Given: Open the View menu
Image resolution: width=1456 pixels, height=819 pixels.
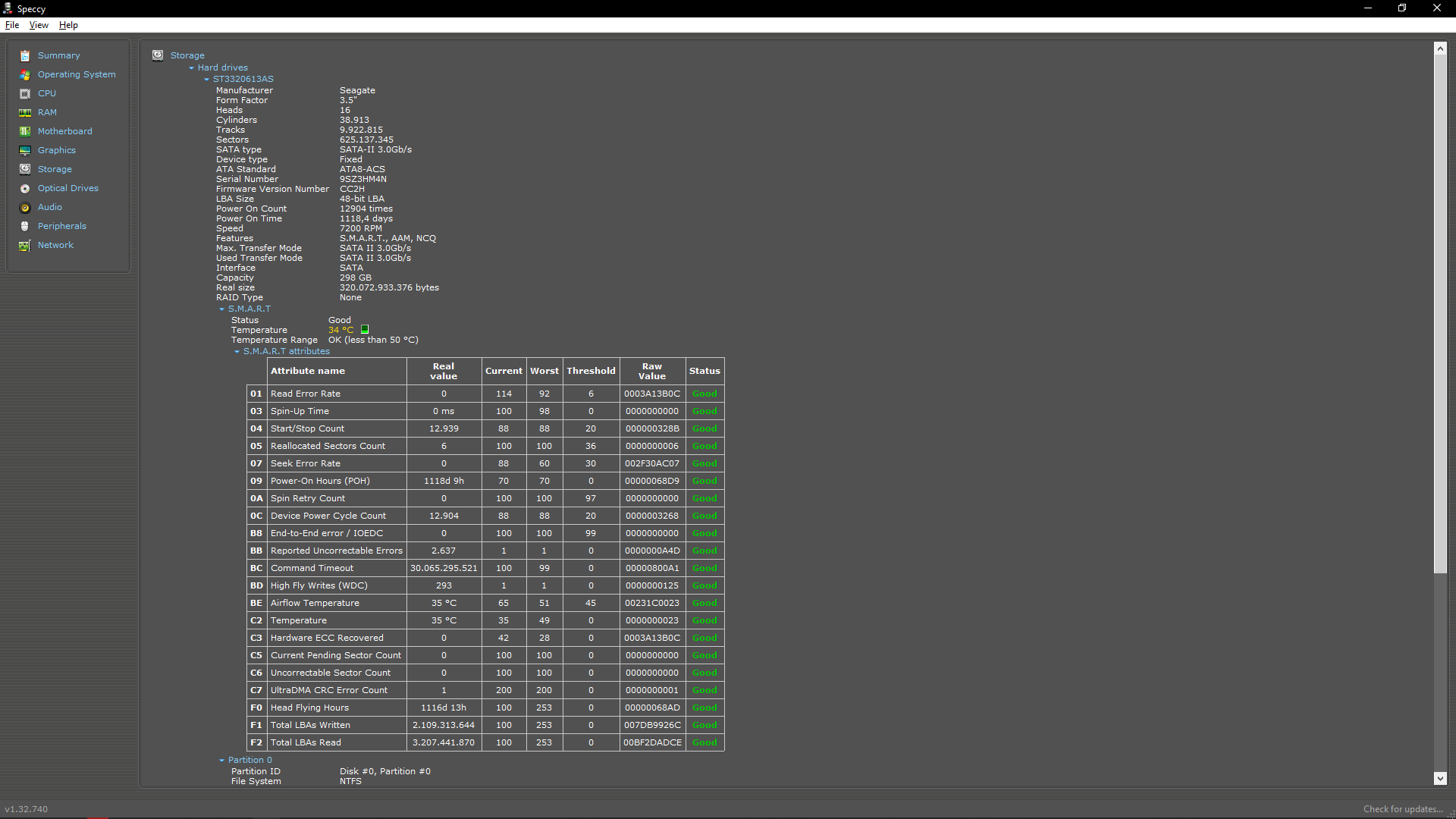Looking at the screenshot, I should (x=39, y=25).
